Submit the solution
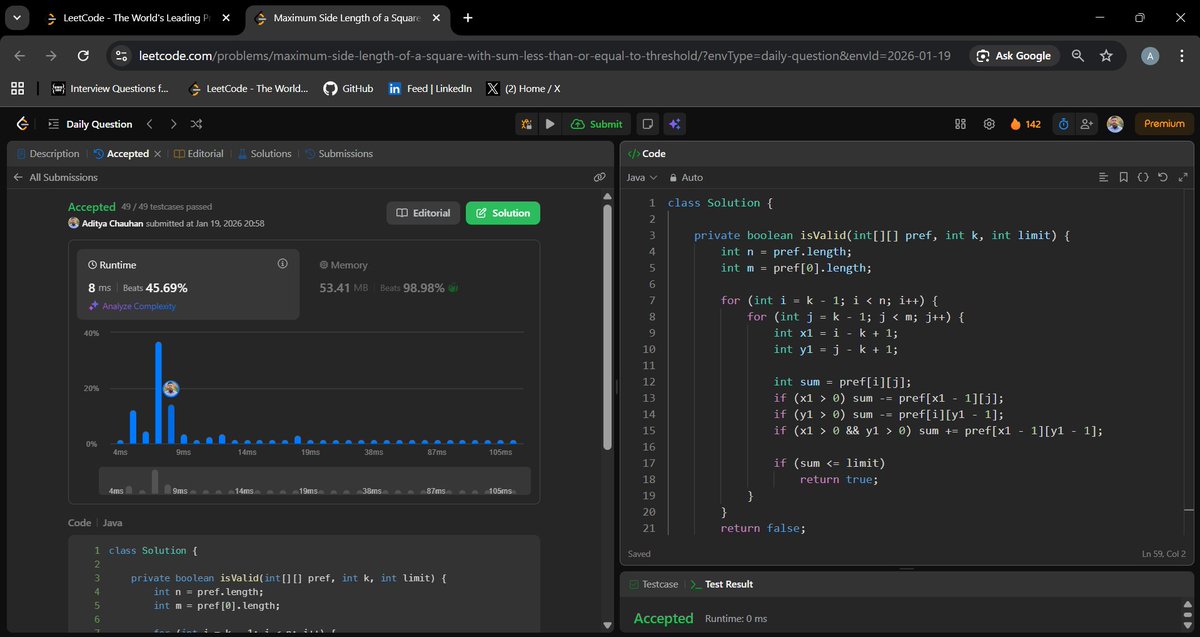Viewport: 1200px width, 637px height. (x=597, y=124)
